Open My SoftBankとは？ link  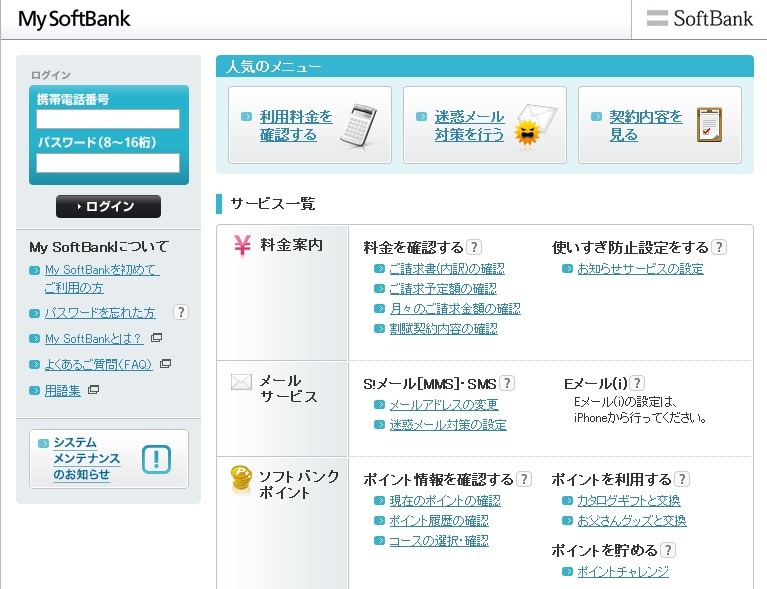[93, 338]
